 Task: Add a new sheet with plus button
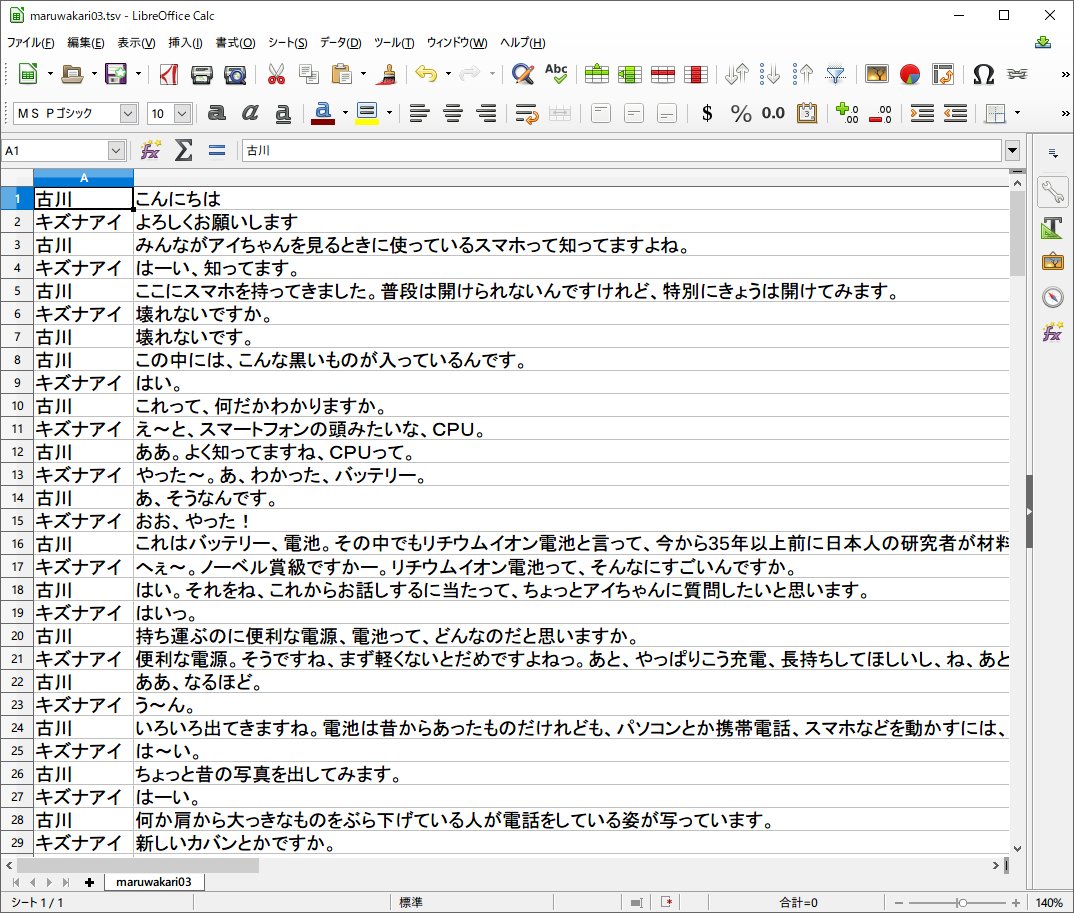click(x=89, y=882)
